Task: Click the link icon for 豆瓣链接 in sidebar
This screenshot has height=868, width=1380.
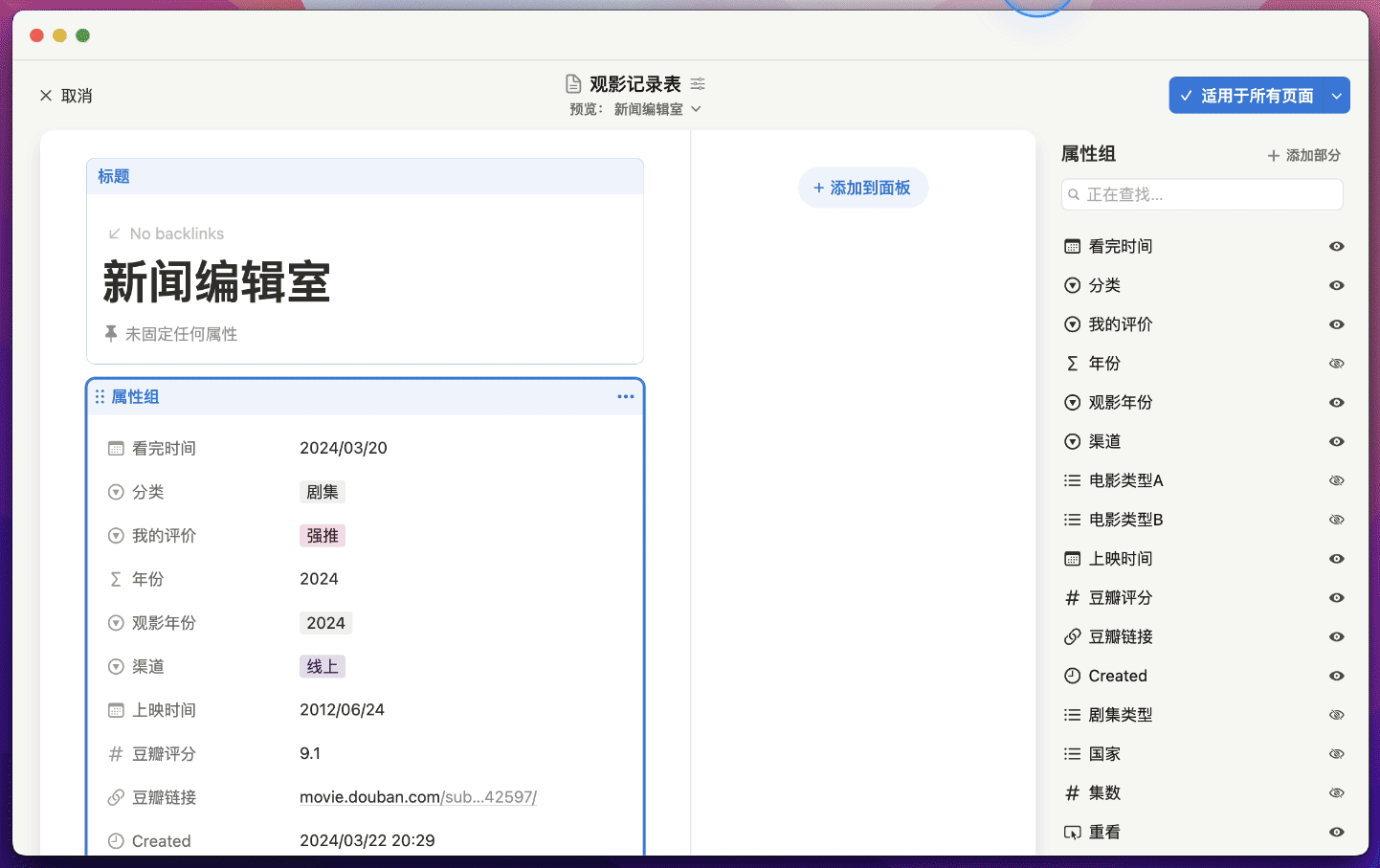Action: click(x=1073, y=637)
